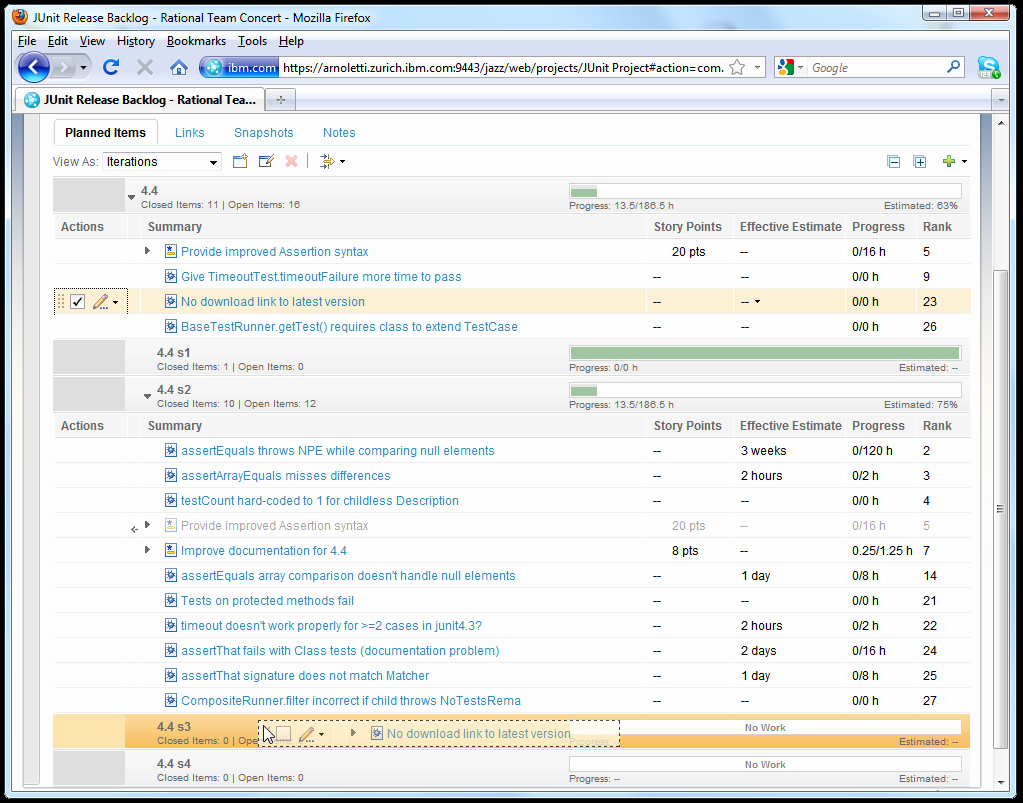Click the full green 4.4 s1 progress bar

[x=765, y=354]
